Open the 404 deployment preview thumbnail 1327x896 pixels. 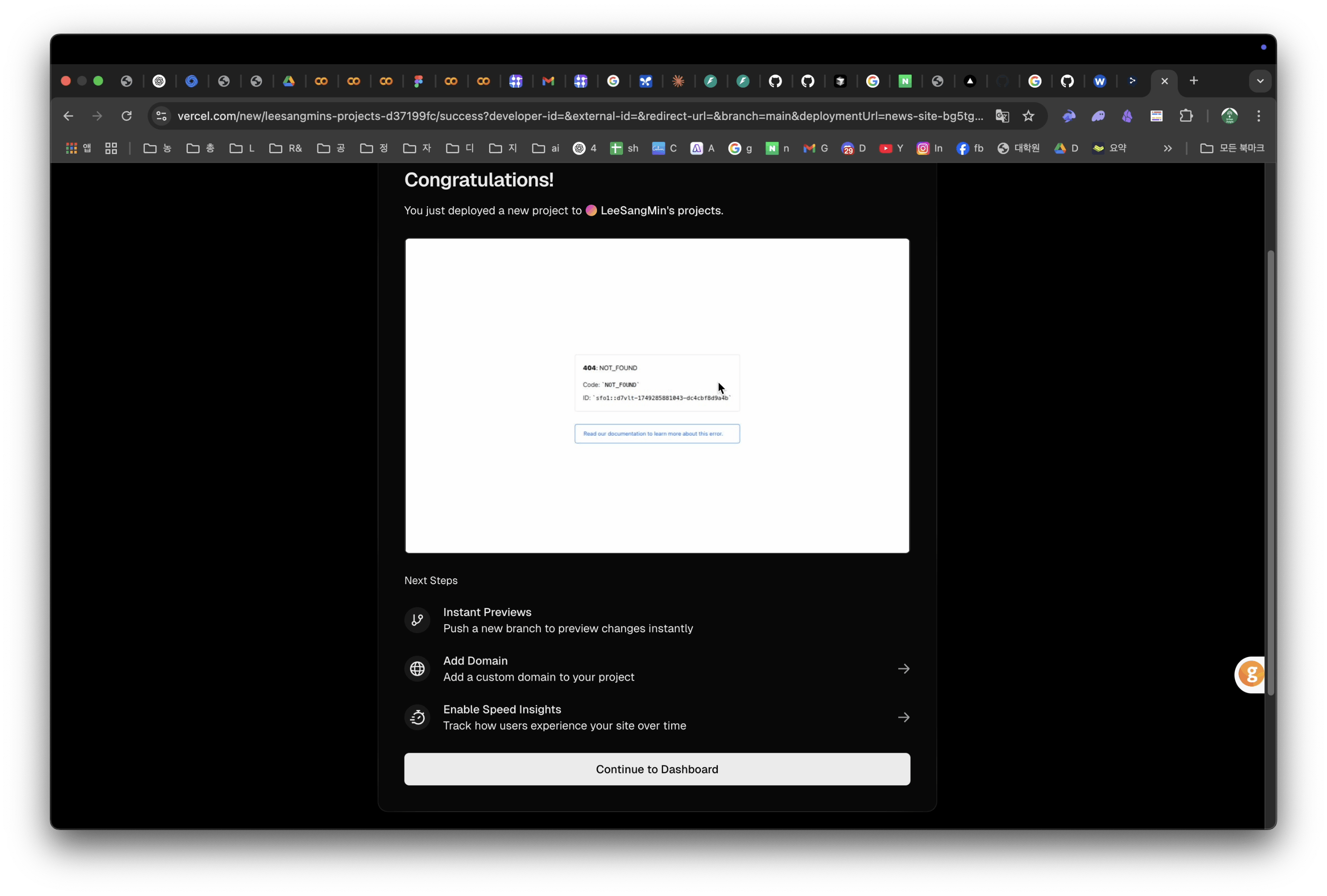tap(657, 395)
